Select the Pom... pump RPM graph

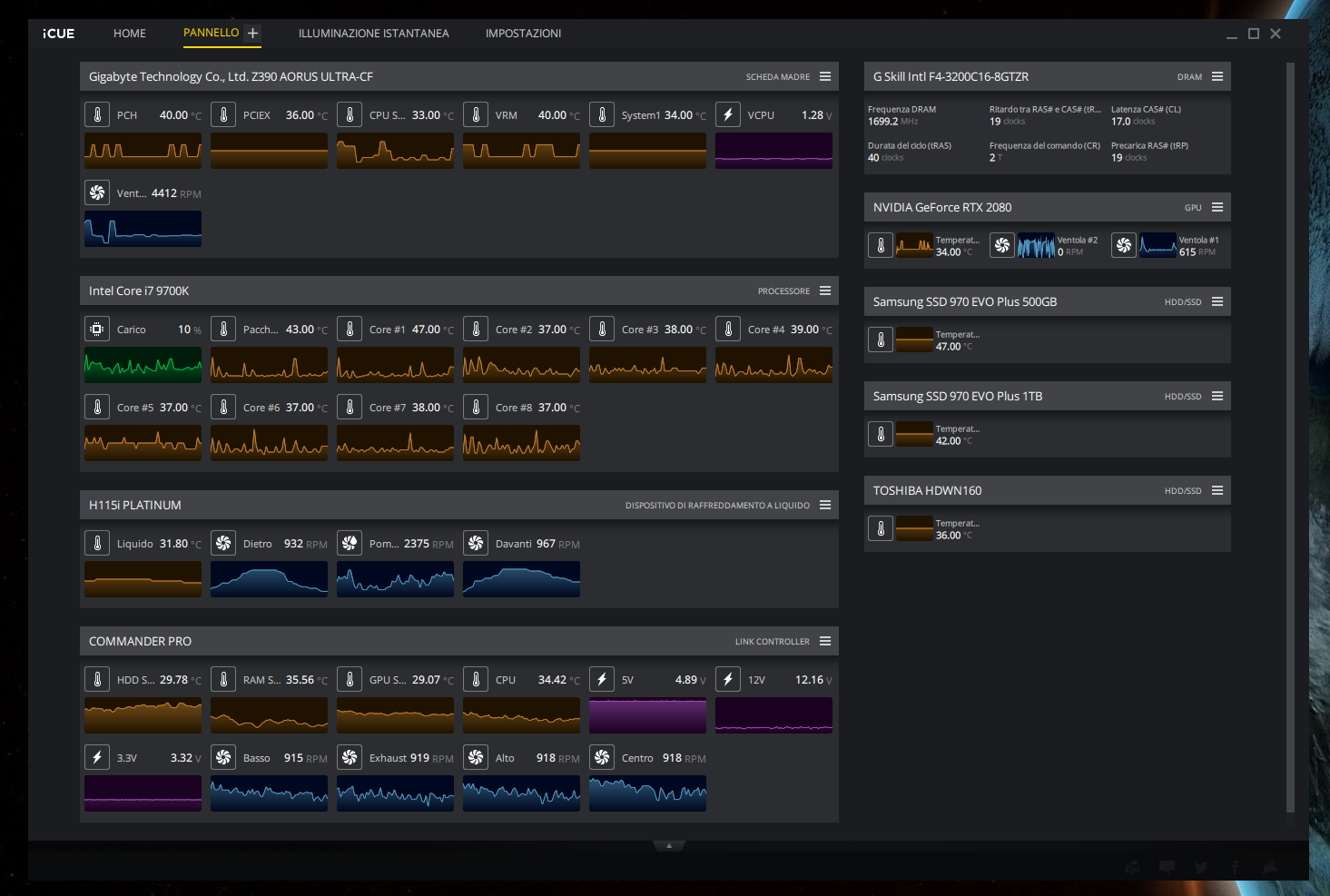pos(395,578)
